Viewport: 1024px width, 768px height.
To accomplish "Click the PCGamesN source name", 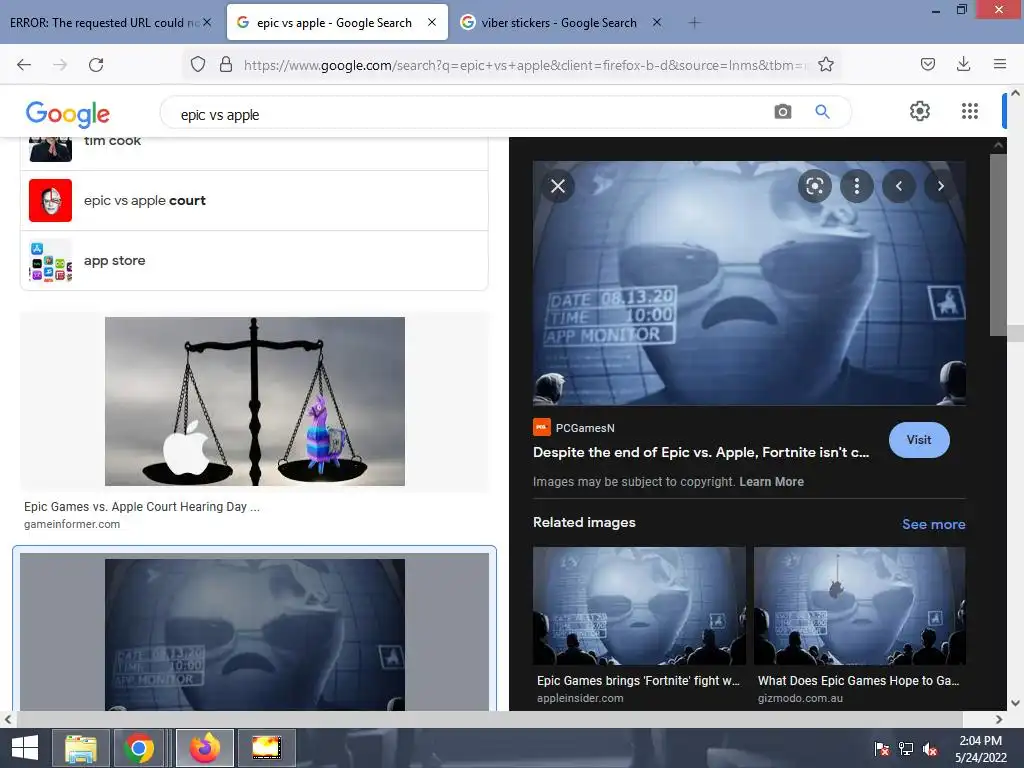I will coord(585,428).
